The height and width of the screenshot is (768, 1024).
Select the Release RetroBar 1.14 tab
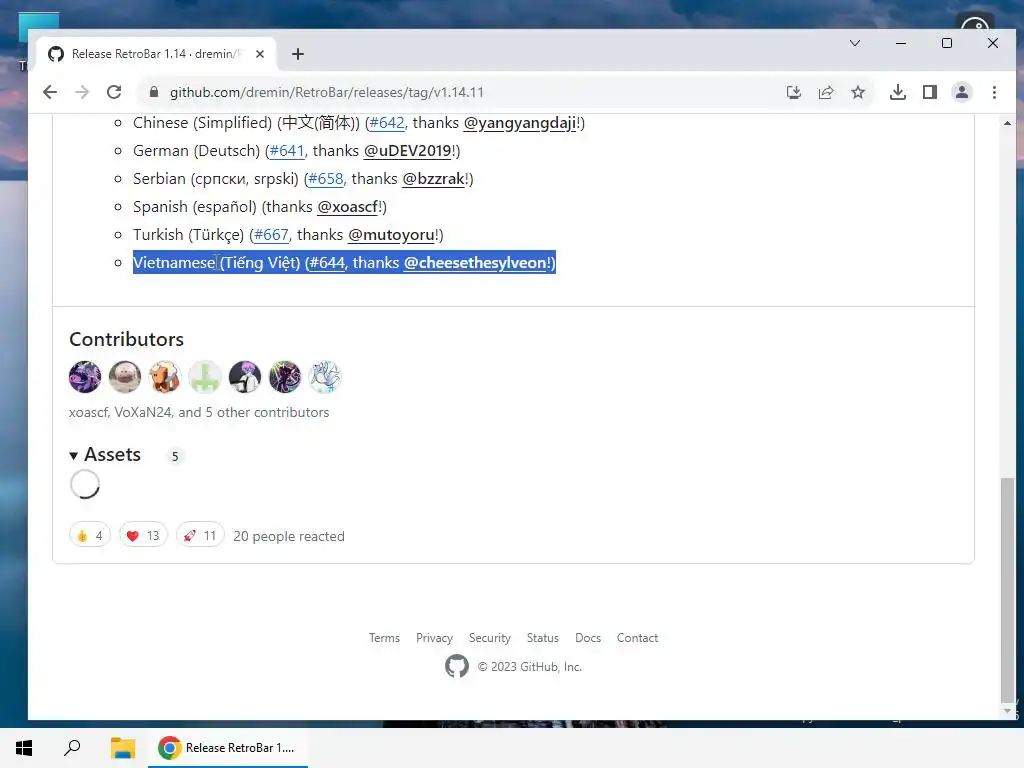click(155, 54)
